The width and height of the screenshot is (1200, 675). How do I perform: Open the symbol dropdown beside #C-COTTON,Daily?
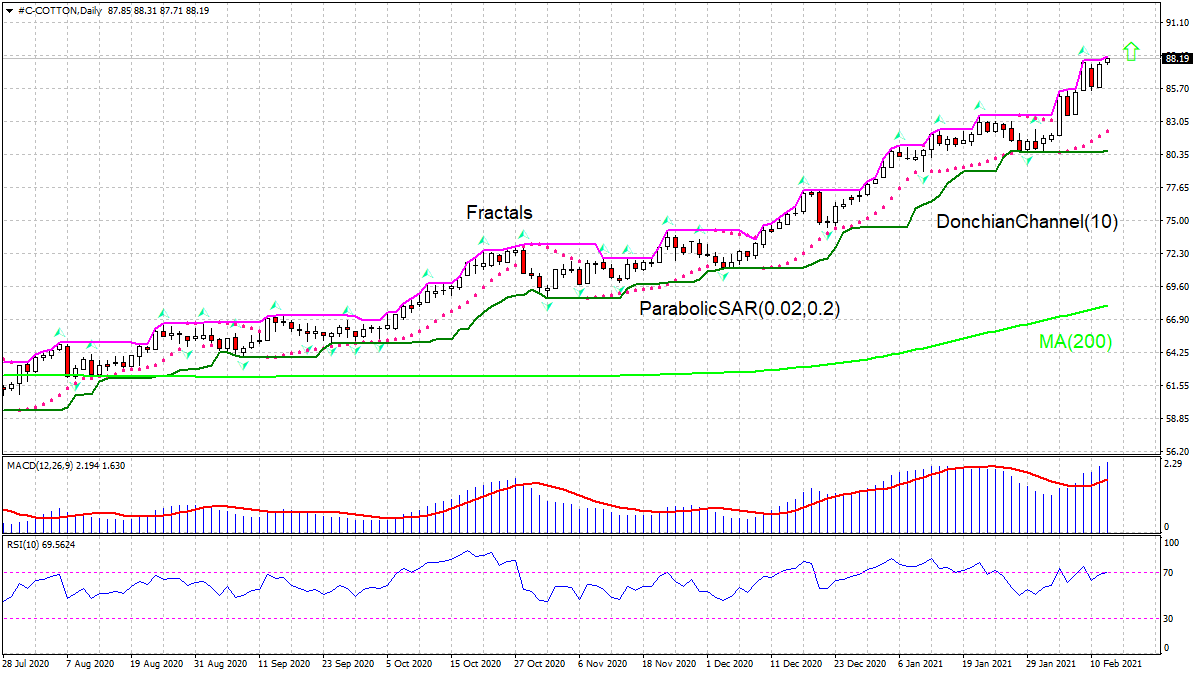[10, 11]
